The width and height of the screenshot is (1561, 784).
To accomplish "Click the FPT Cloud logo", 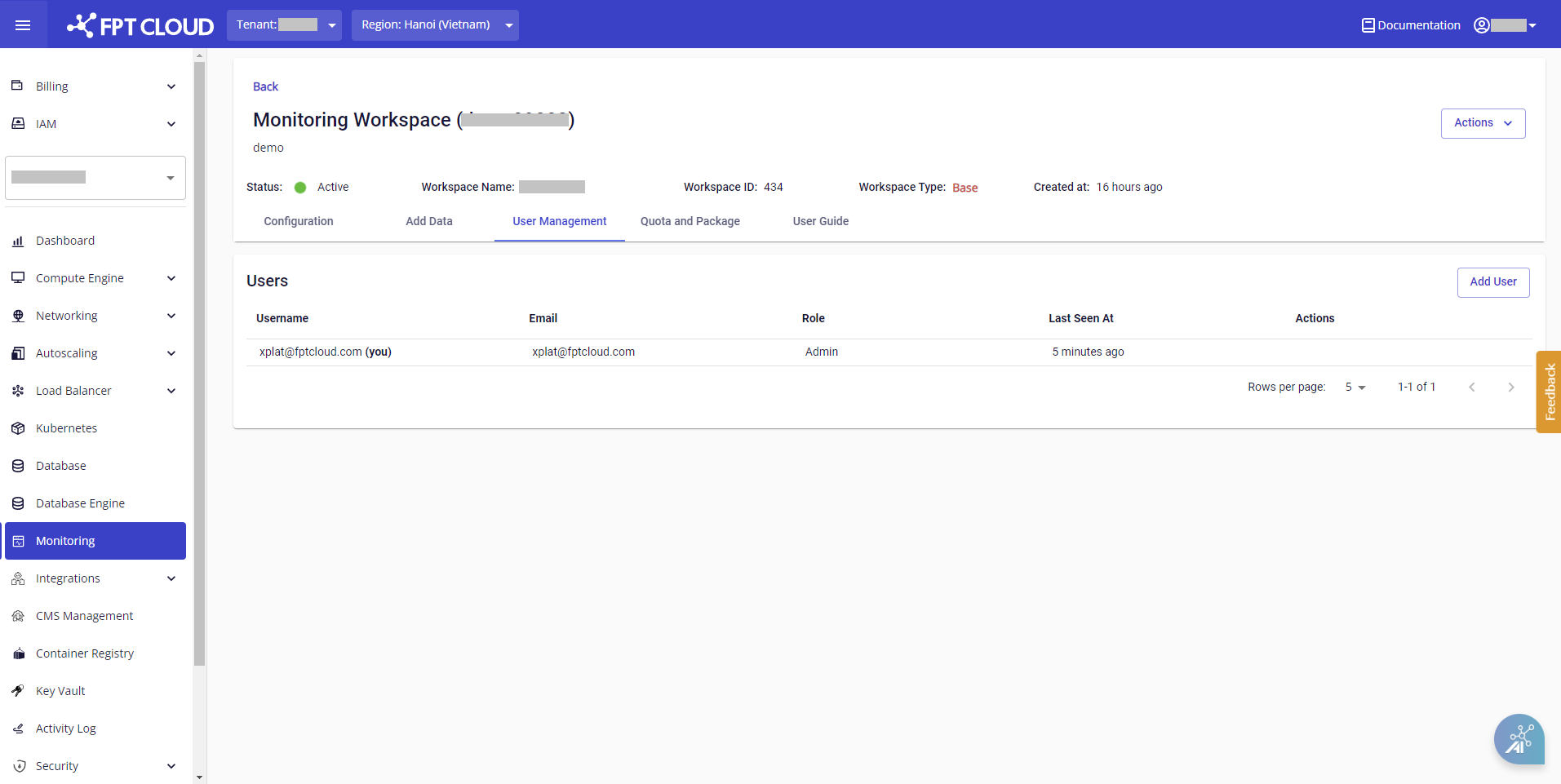I will click(140, 26).
